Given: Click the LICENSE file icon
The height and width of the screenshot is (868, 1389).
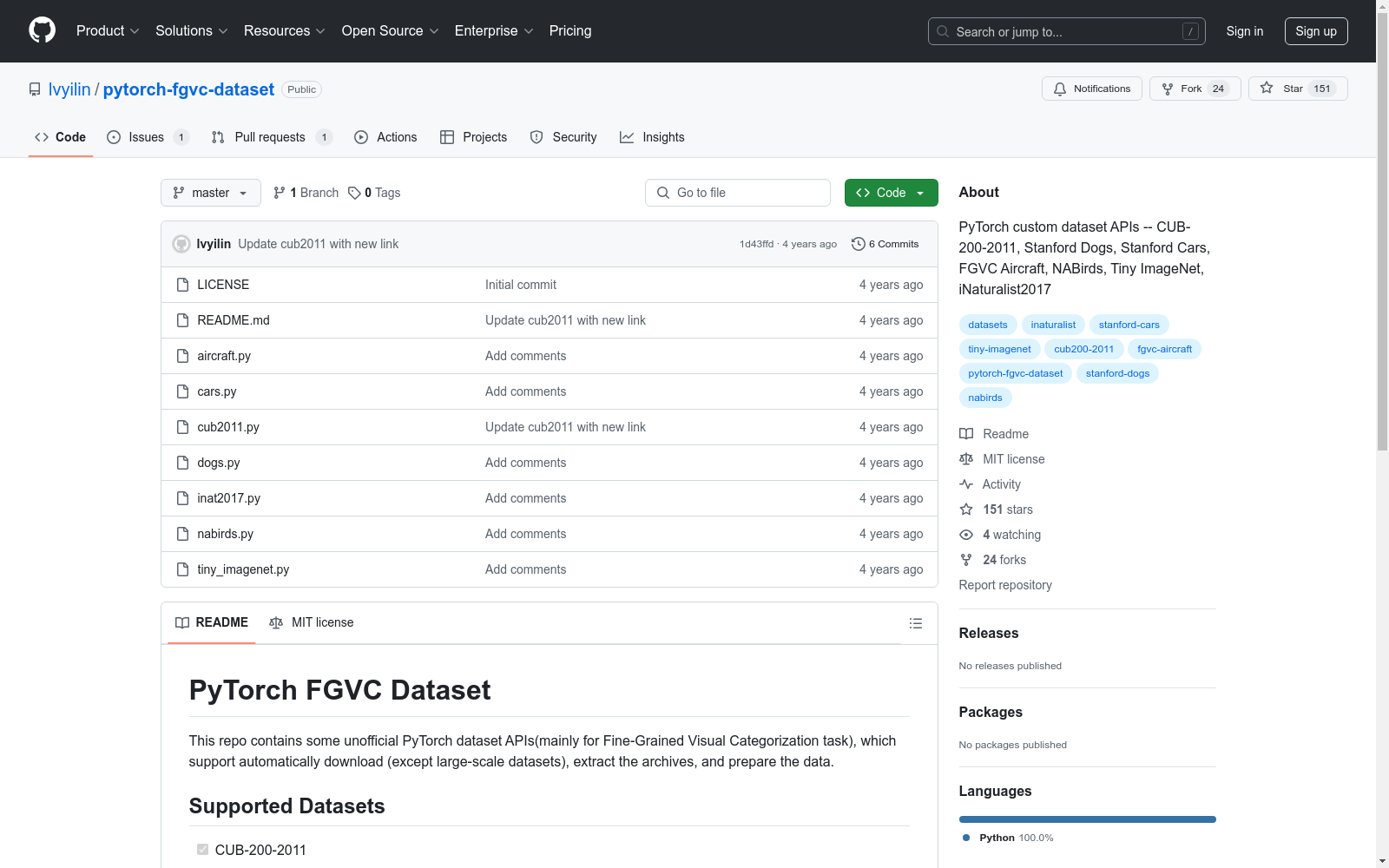Looking at the screenshot, I should pos(182,285).
